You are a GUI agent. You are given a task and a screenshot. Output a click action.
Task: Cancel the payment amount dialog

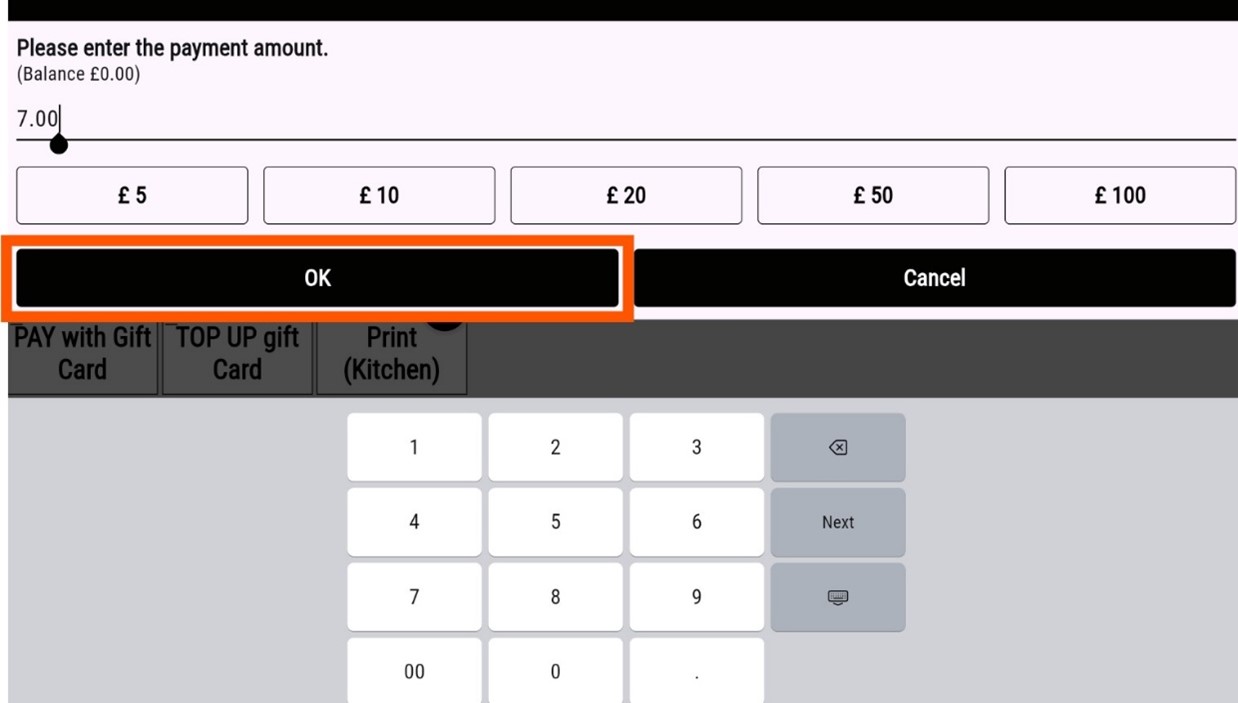click(934, 278)
